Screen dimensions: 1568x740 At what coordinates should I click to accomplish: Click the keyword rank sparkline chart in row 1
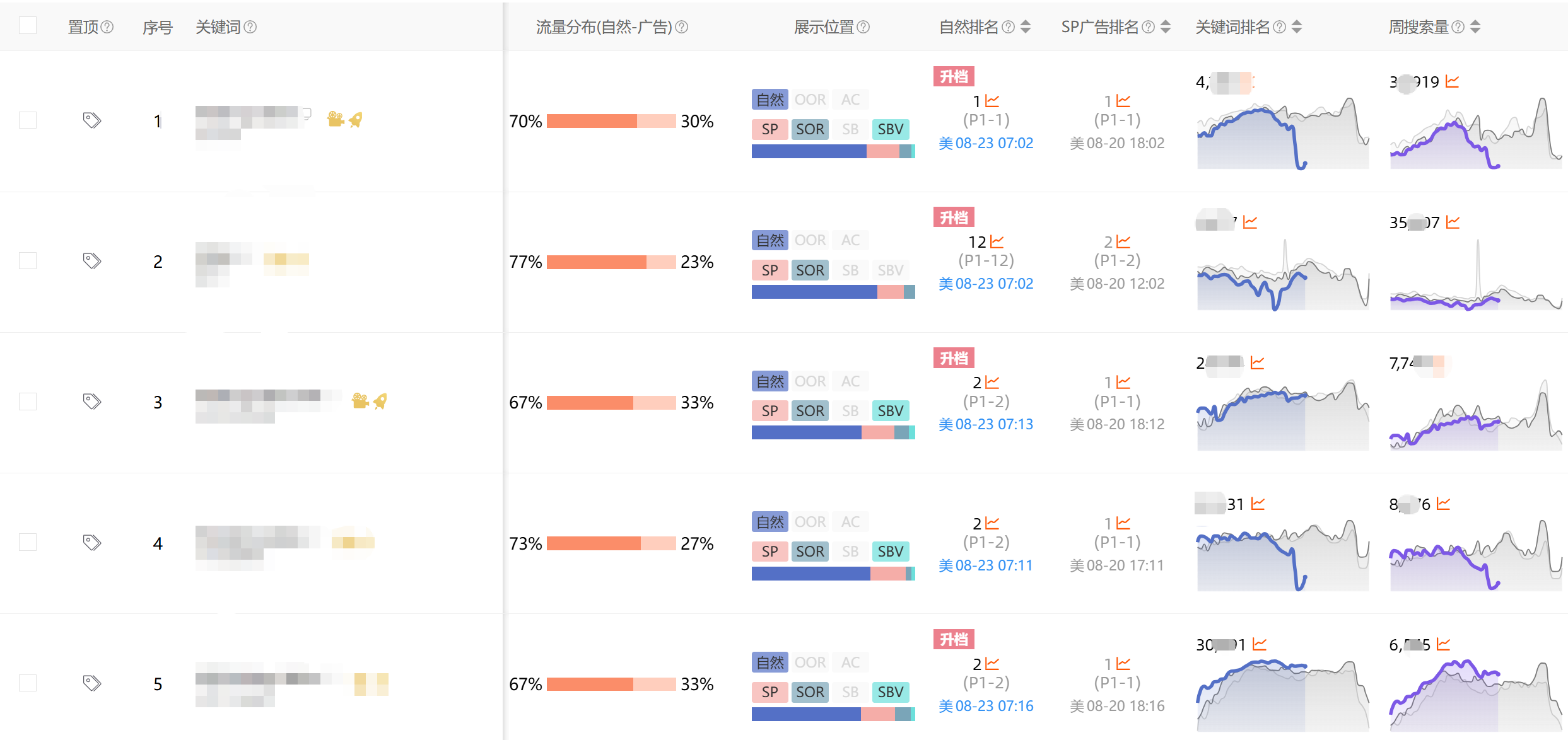click(1283, 133)
